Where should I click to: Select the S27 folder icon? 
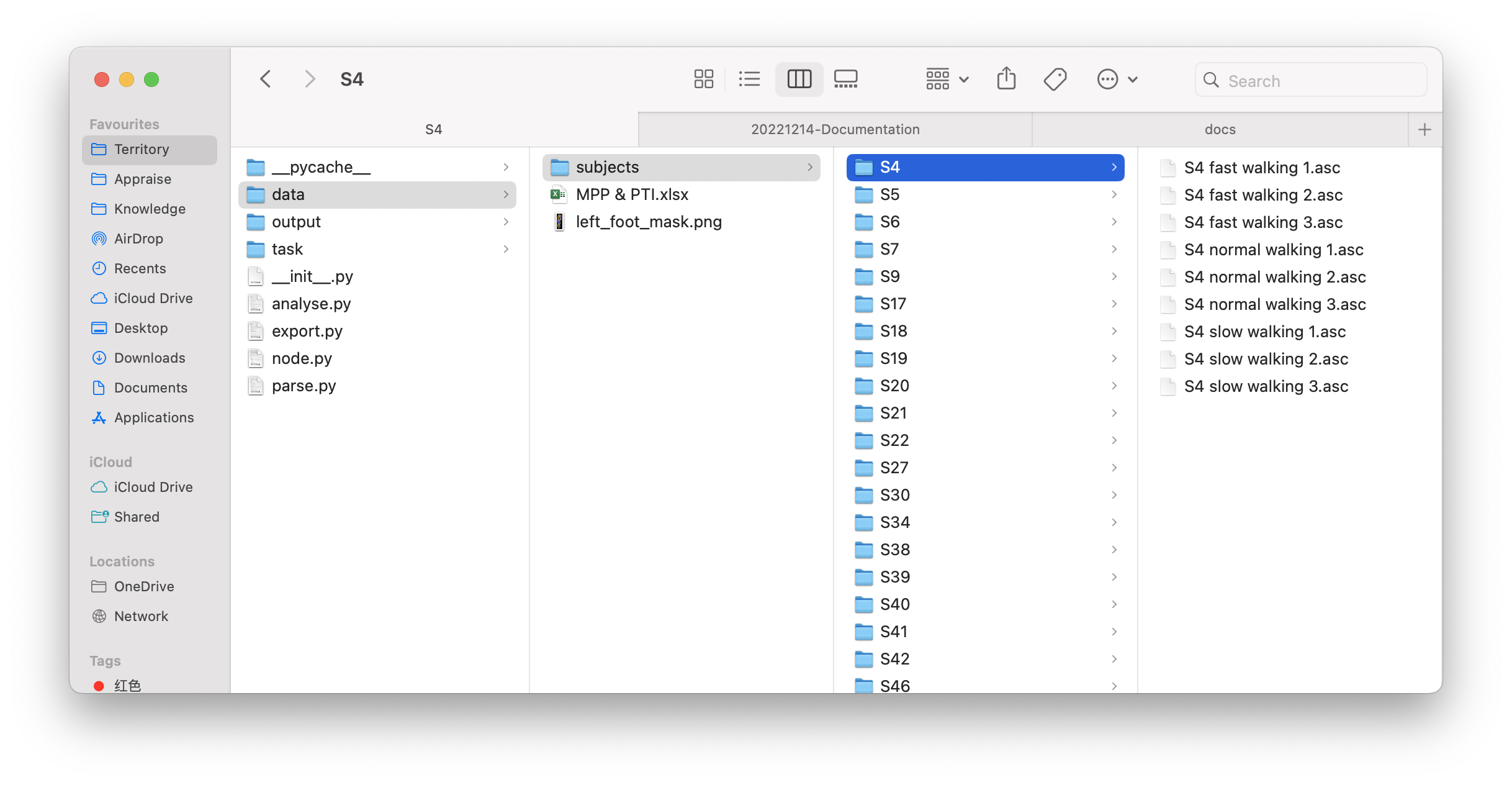(x=863, y=468)
